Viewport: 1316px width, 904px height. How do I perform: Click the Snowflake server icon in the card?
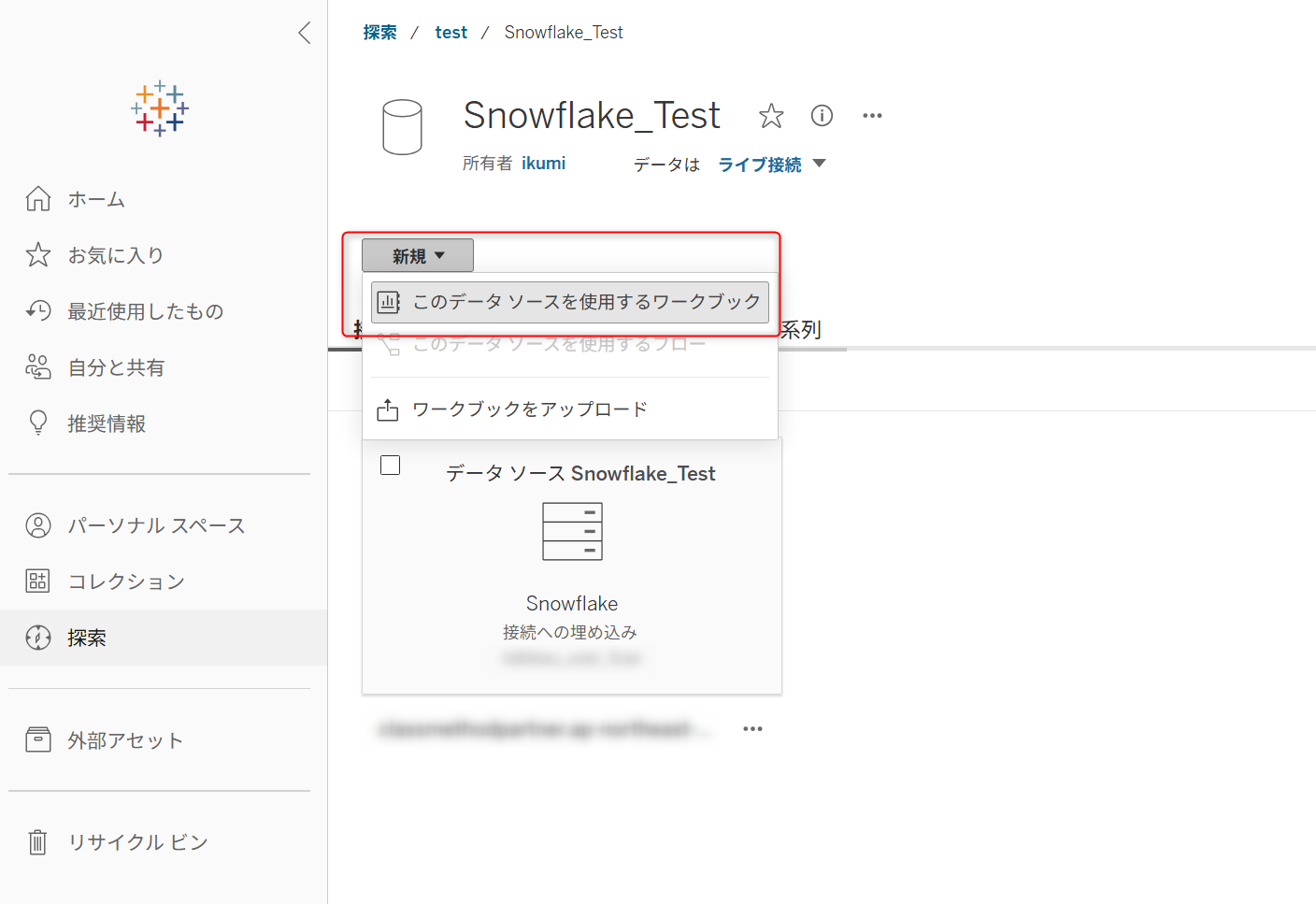tap(572, 531)
